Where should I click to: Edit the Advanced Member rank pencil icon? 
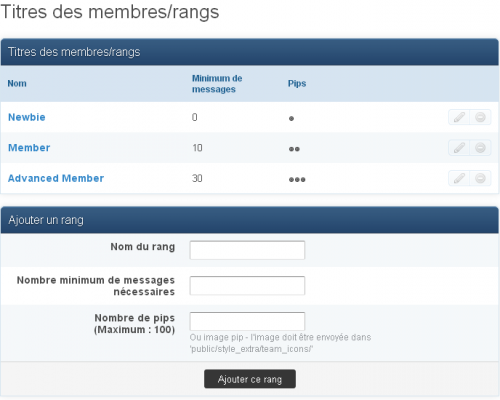(459, 178)
